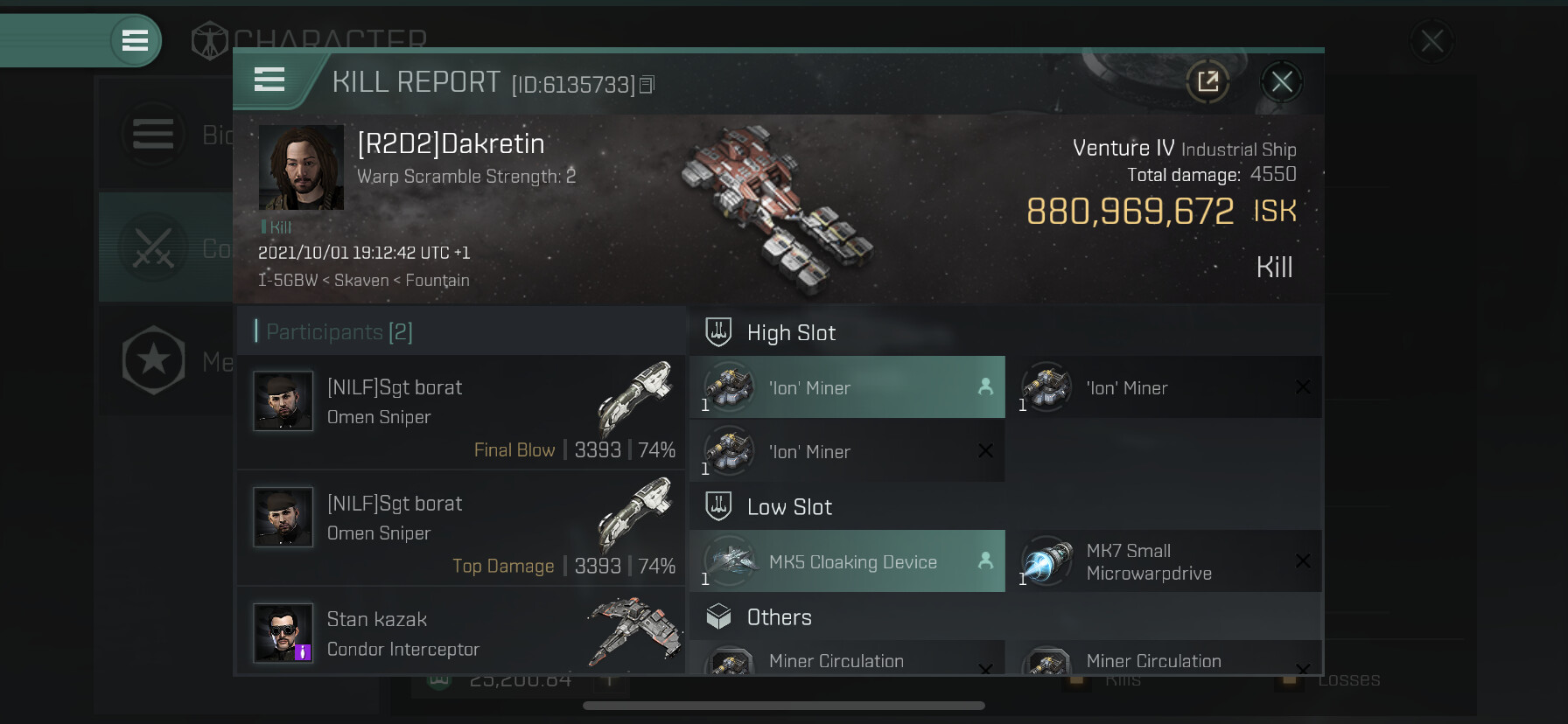
Task: Close the Kill Report window
Action: pyautogui.click(x=1282, y=82)
